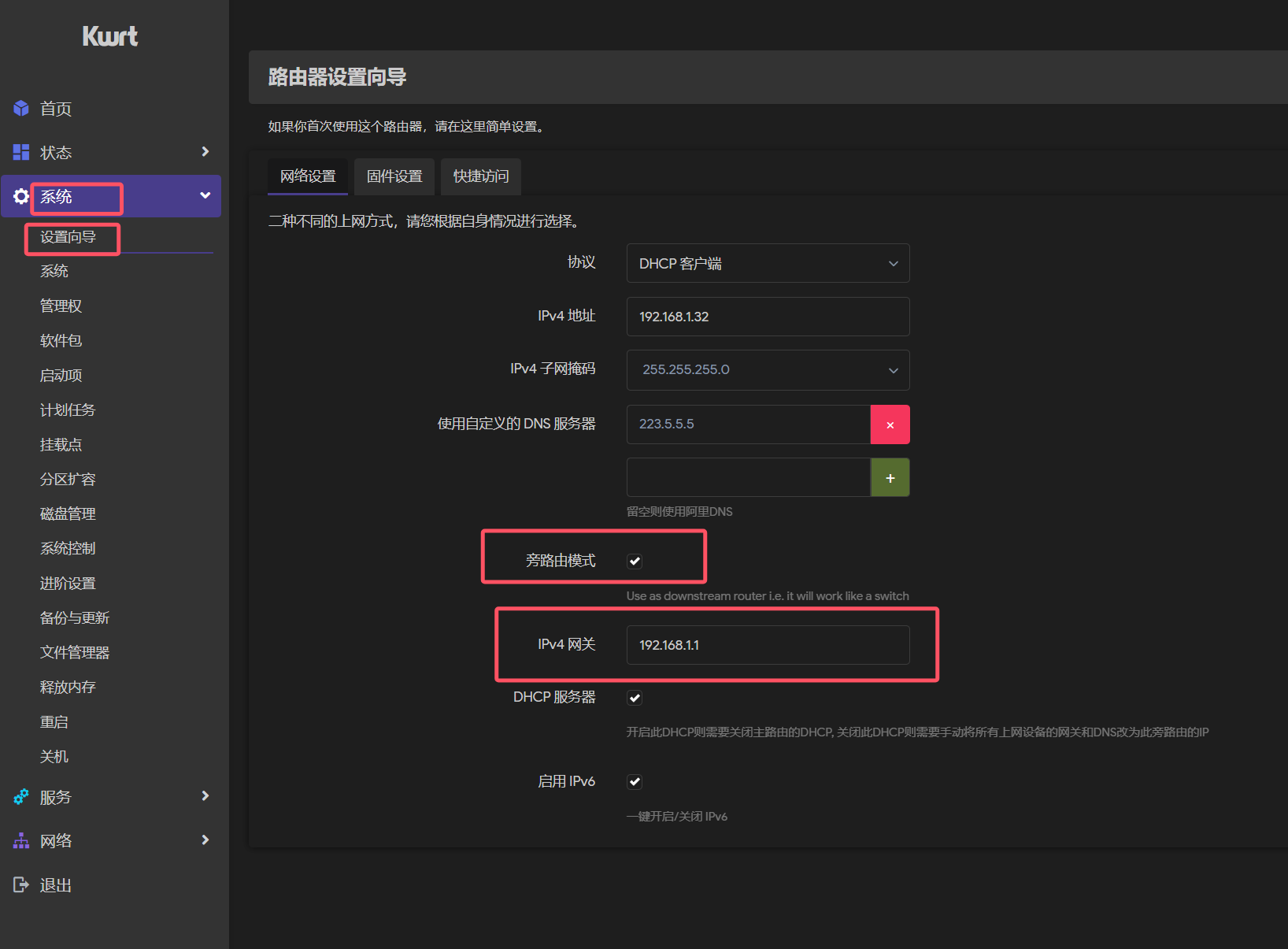Viewport: 1288px width, 949px height.
Task: Open the 协议 protocol dropdown
Action: tap(768, 263)
